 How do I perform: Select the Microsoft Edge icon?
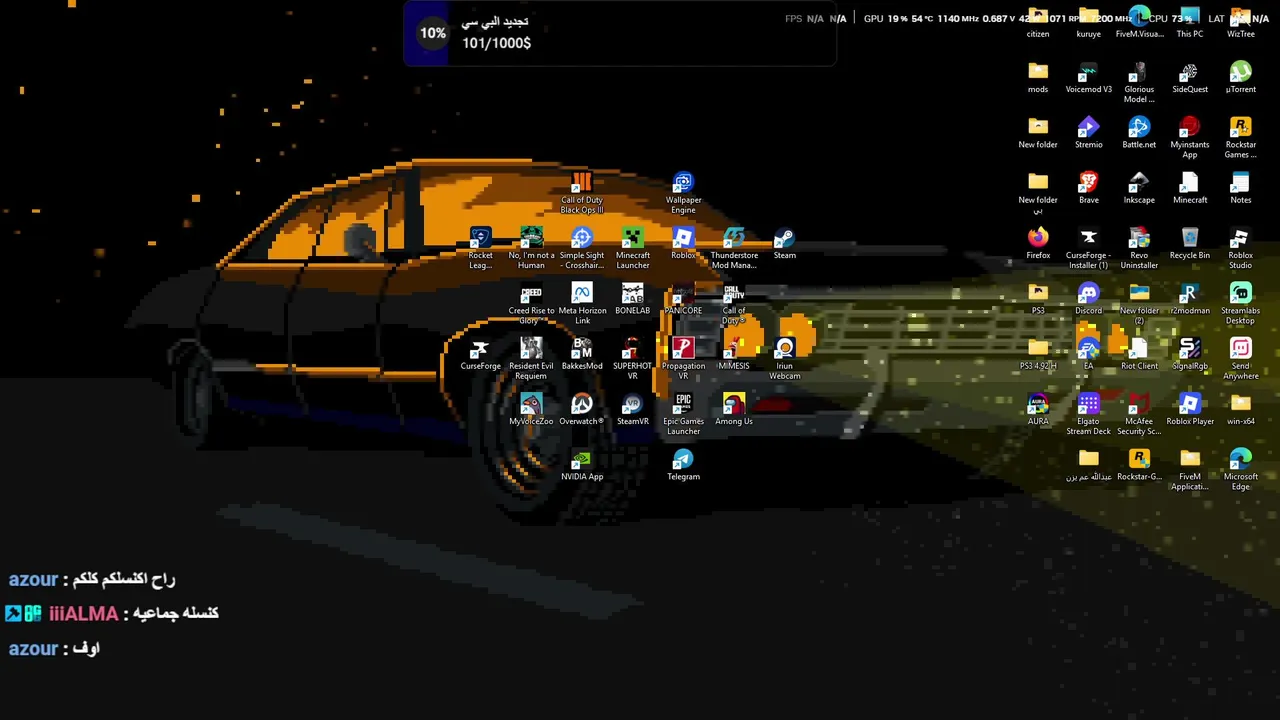point(1240,469)
